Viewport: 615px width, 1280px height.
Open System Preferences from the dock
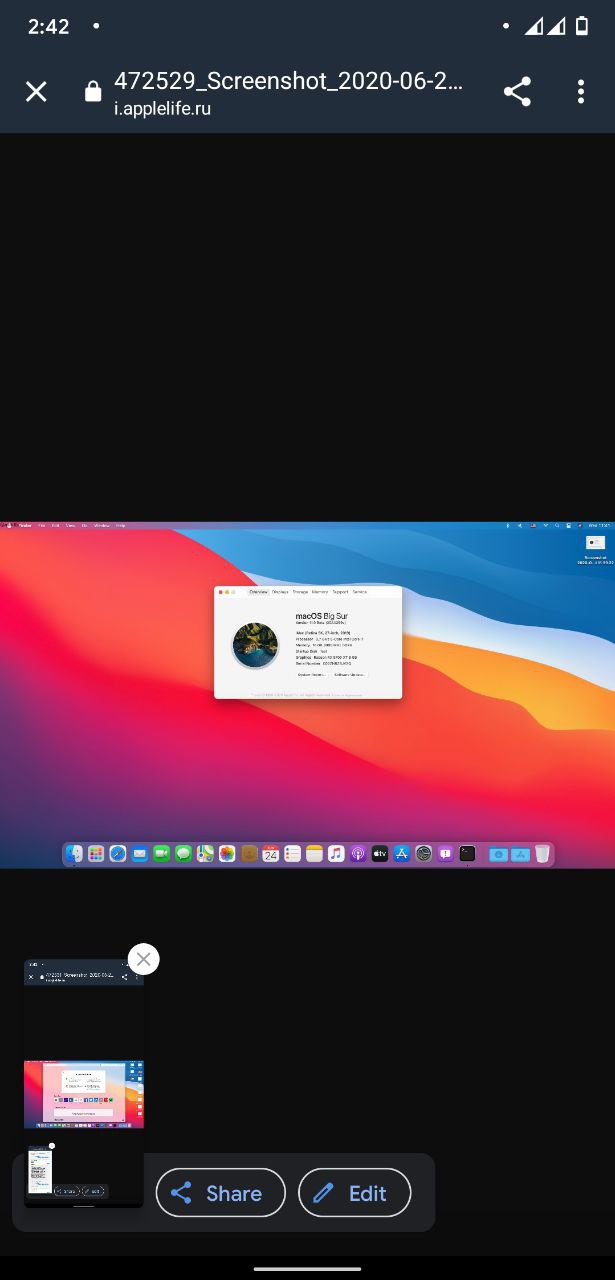424,854
